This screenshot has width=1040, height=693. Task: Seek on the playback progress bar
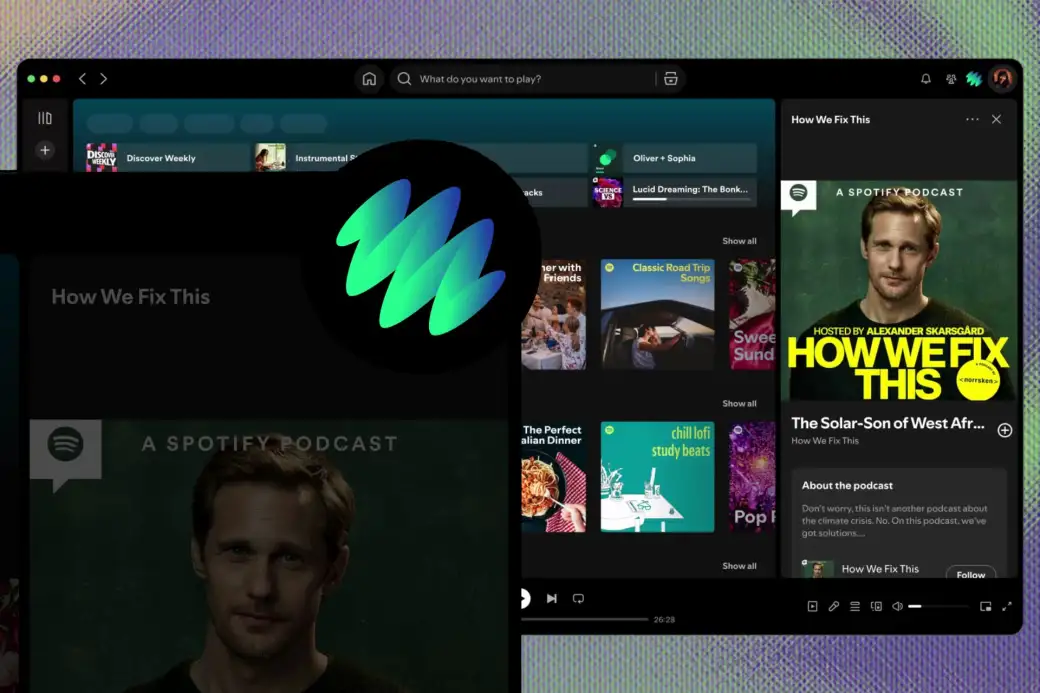(584, 619)
